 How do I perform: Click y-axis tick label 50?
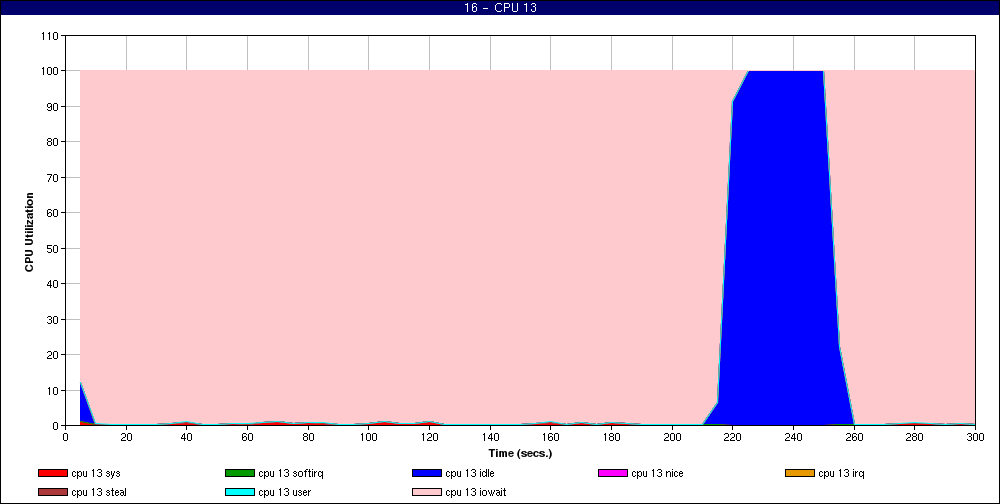tap(53, 248)
